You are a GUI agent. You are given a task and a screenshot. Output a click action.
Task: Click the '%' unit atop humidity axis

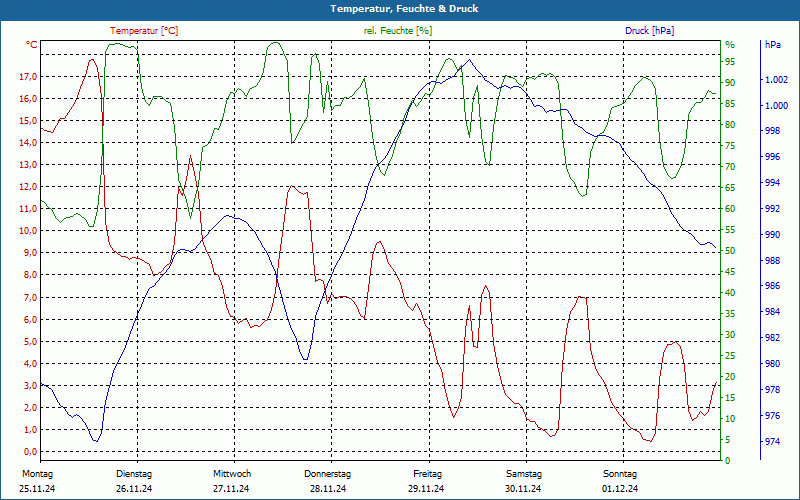(730, 45)
